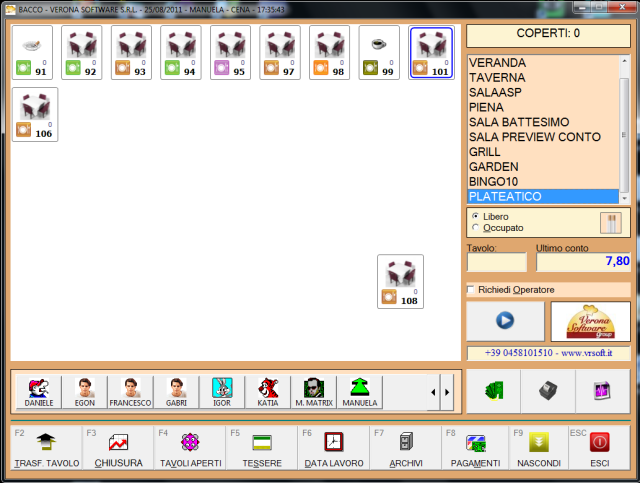Open table 94
The image size is (640, 483).
click(x=181, y=52)
